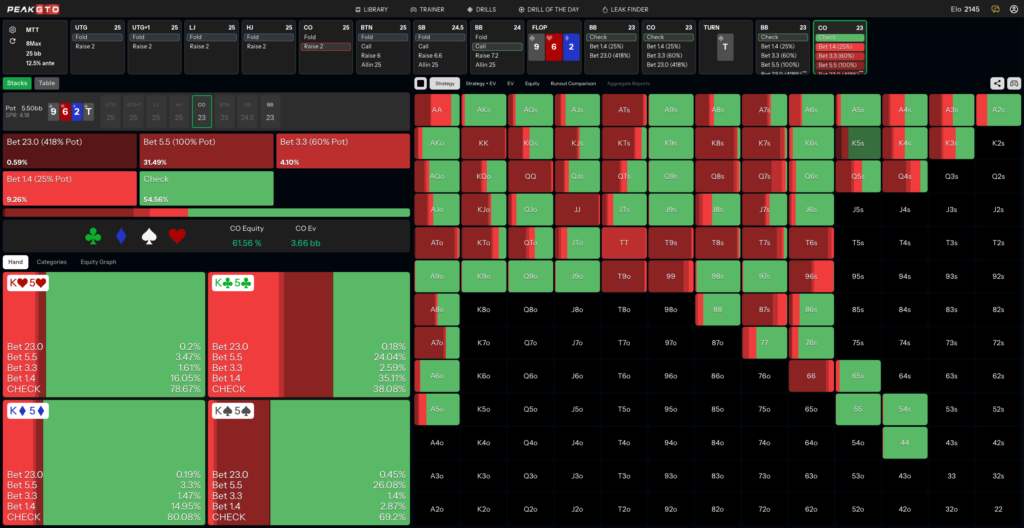Click the Bet 1.4 (25% Pot) action card
Screen dimensions: 1024x528
pos(70,188)
